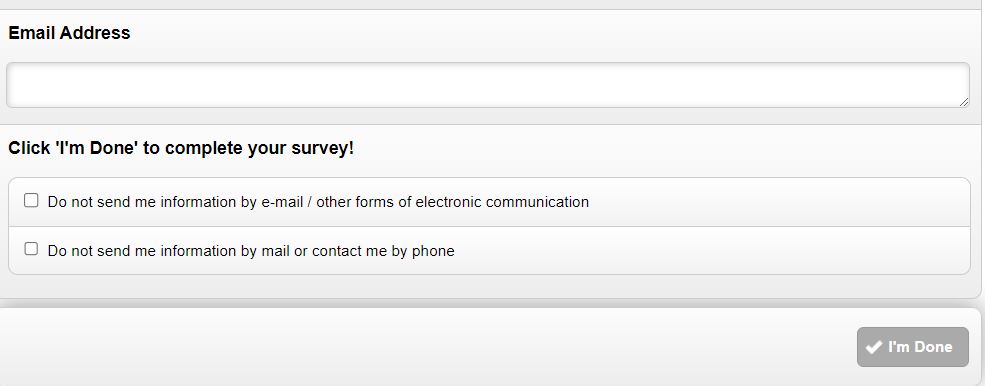
Task: Click the resize grip of the email box
Action: click(964, 102)
